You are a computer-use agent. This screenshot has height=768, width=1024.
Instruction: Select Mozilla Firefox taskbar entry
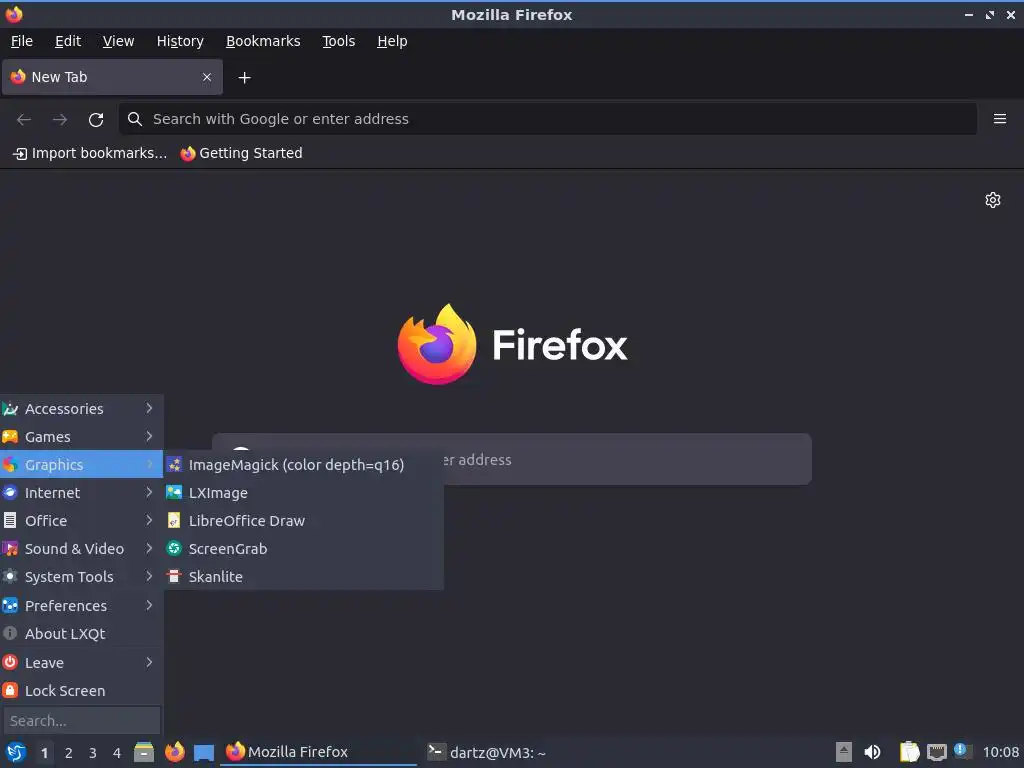(x=320, y=752)
